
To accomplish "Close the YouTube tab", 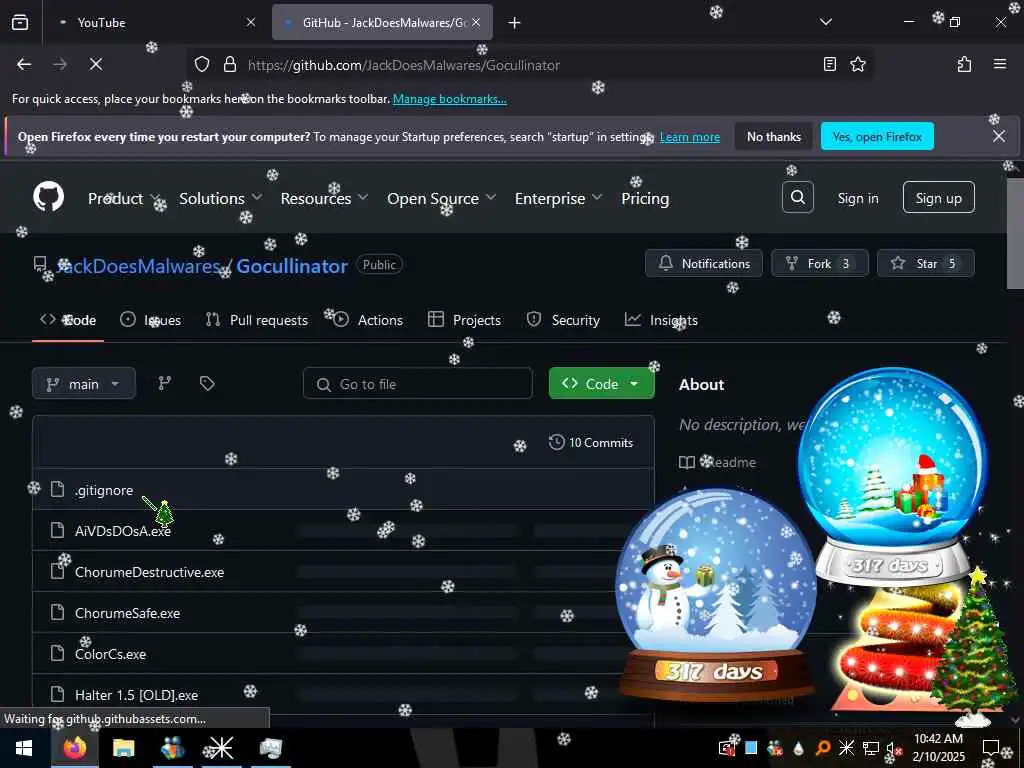I will coord(251,22).
